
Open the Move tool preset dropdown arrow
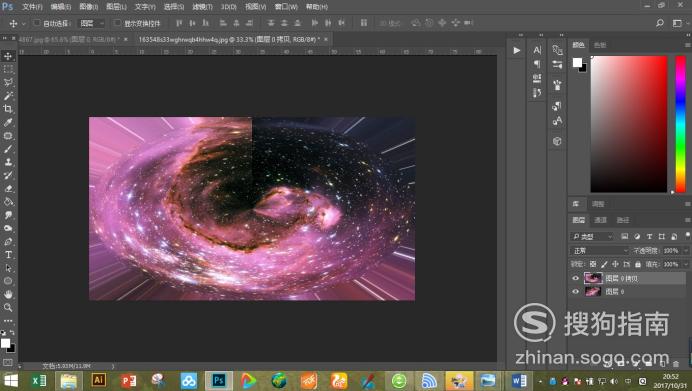click(x=24, y=23)
